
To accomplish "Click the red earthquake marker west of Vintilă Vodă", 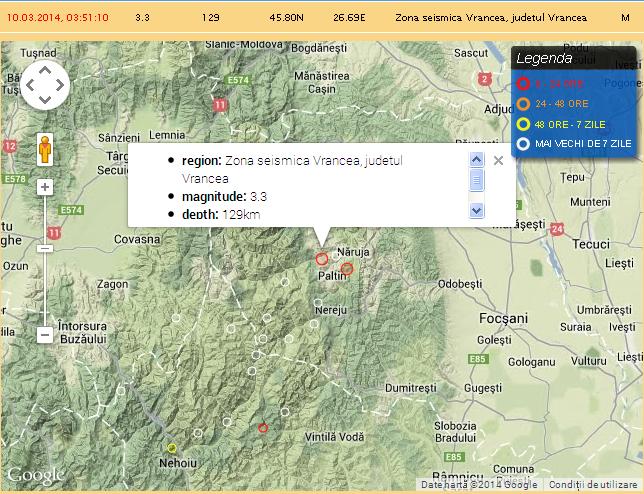I will [x=263, y=428].
